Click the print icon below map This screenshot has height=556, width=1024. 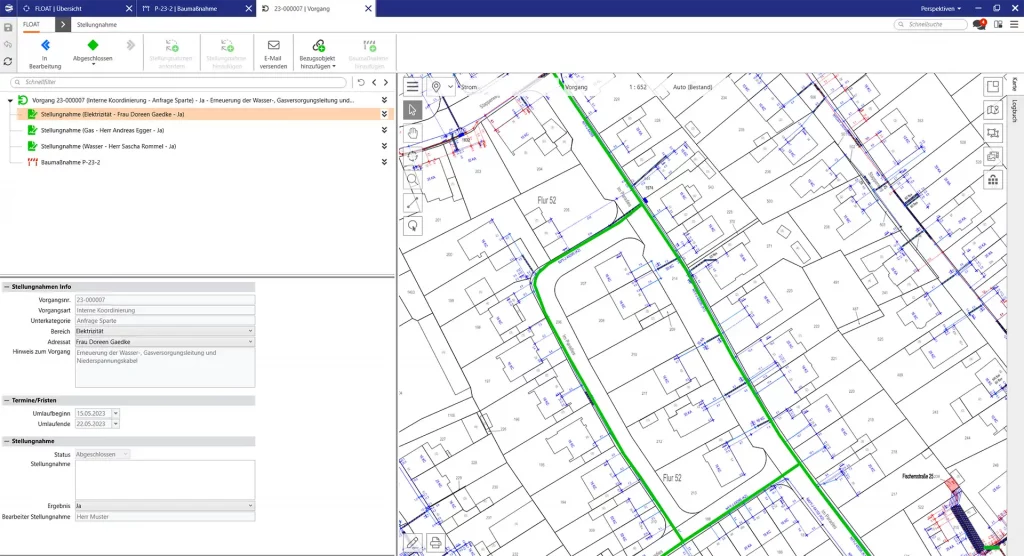pyautogui.click(x=436, y=543)
